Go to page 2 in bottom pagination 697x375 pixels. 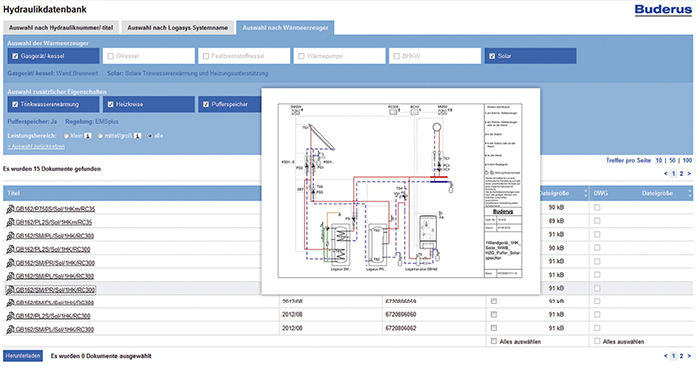pyautogui.click(x=681, y=356)
